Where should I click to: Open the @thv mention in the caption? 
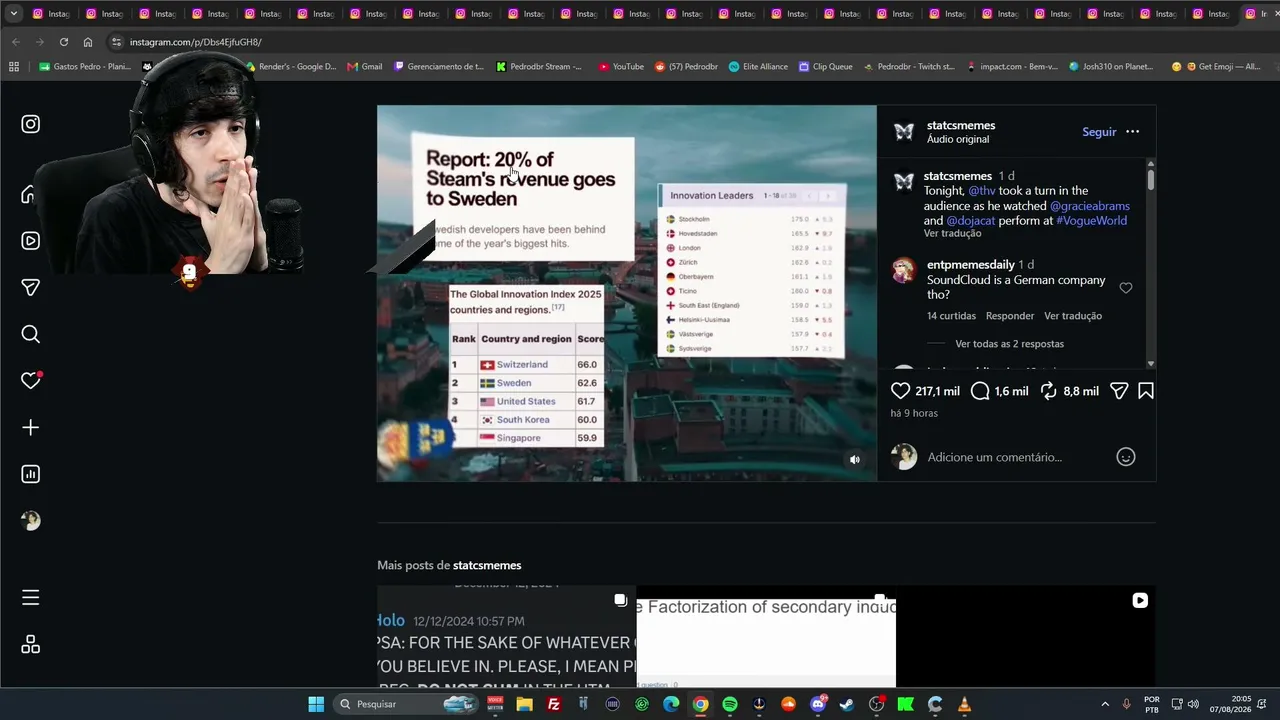[x=981, y=191]
